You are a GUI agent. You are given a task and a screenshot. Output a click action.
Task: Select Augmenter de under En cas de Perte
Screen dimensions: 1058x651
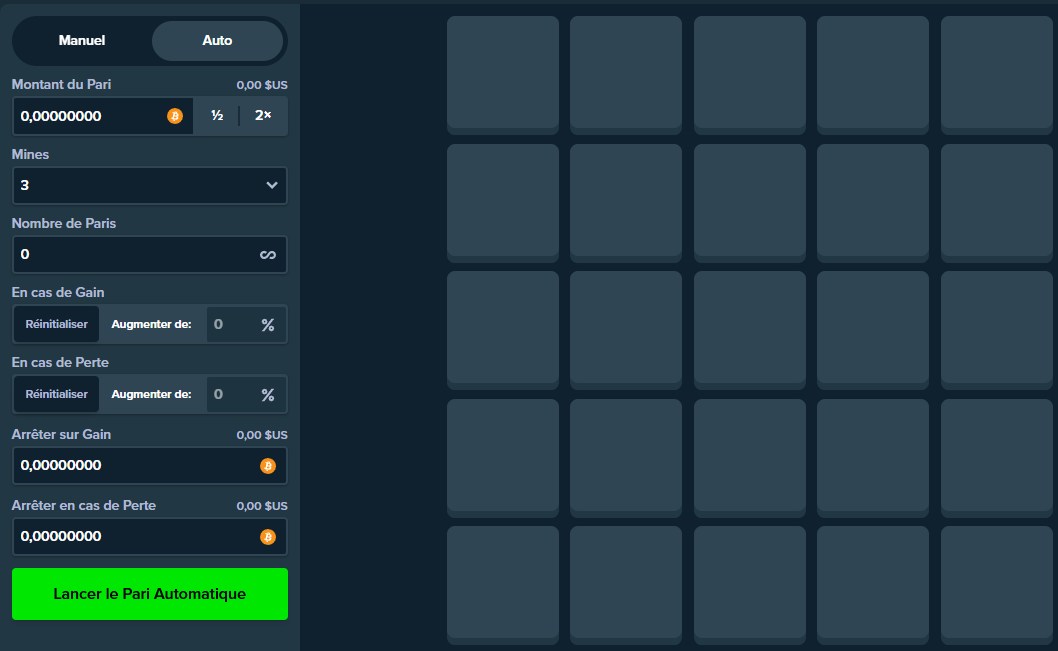click(151, 395)
